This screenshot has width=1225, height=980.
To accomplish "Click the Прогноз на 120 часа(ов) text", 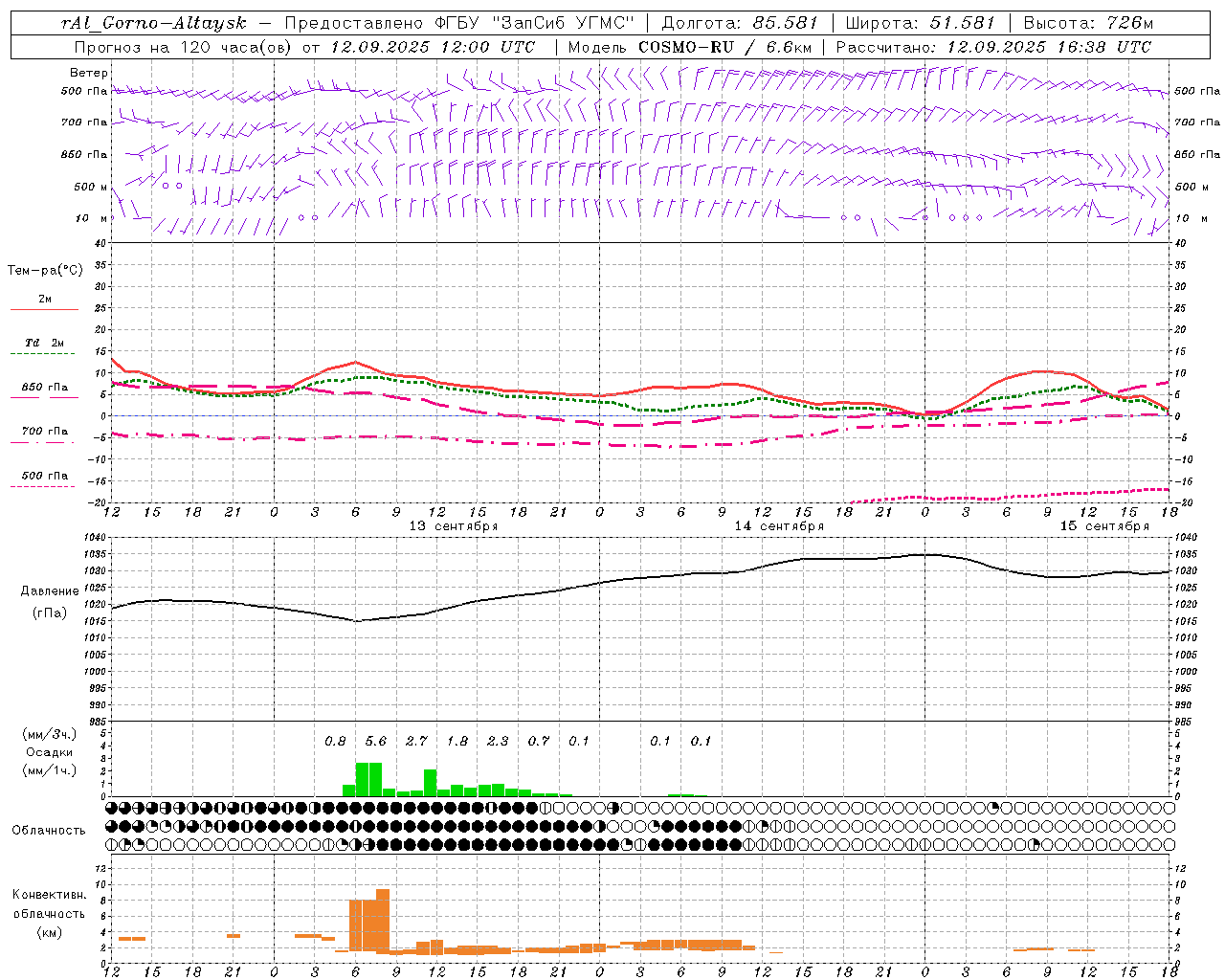I will (185, 47).
